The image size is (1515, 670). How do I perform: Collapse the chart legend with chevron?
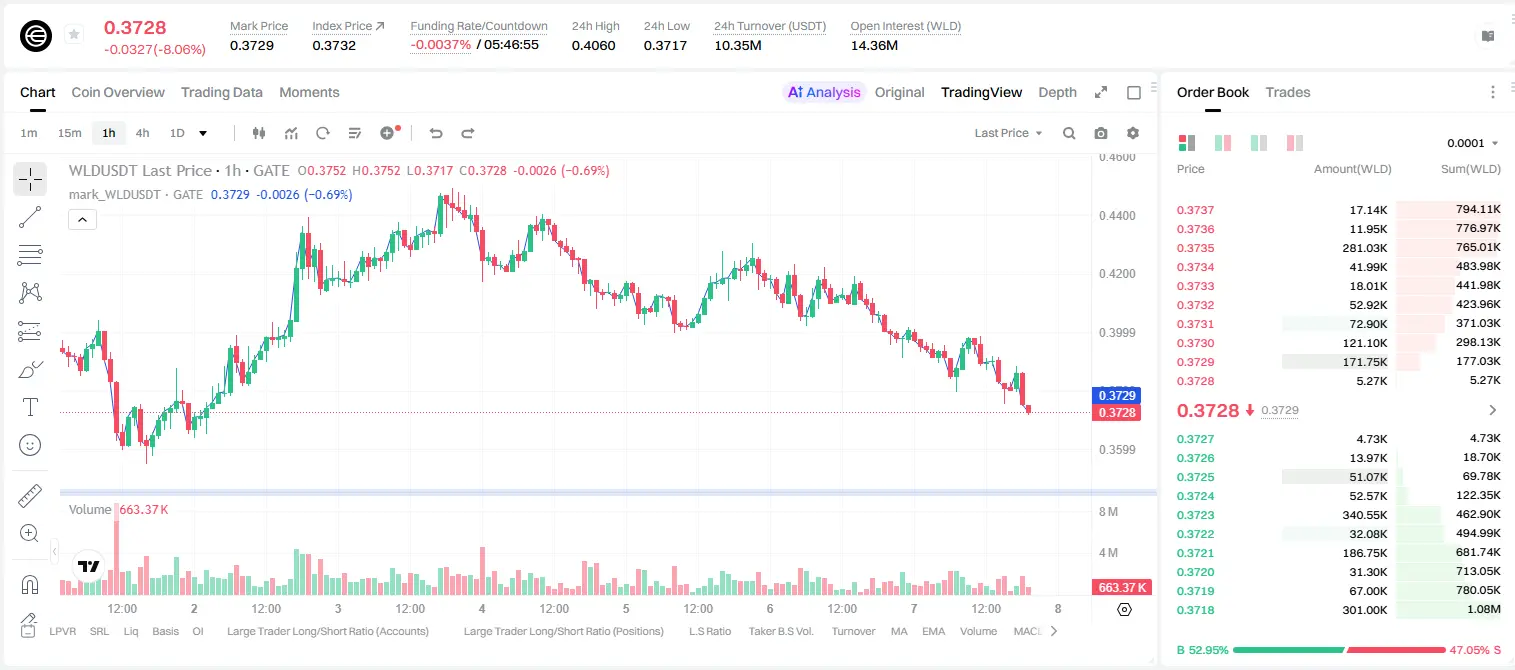coord(82,220)
